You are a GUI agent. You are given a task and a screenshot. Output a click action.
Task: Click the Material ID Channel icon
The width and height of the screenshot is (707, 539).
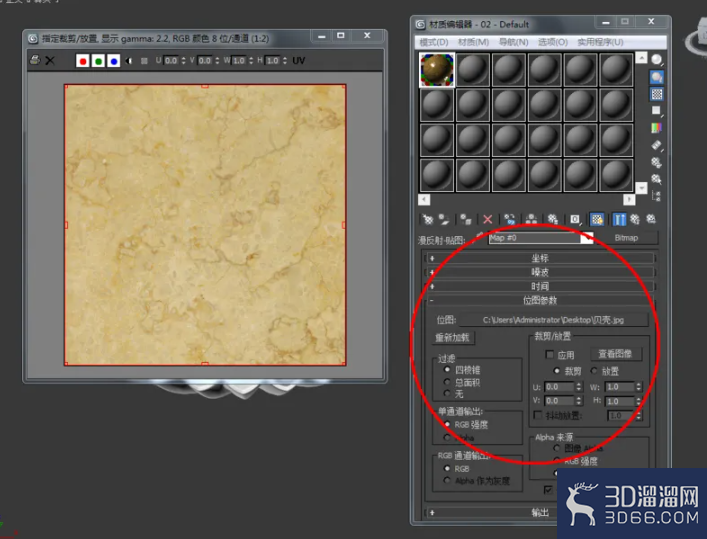click(x=575, y=220)
